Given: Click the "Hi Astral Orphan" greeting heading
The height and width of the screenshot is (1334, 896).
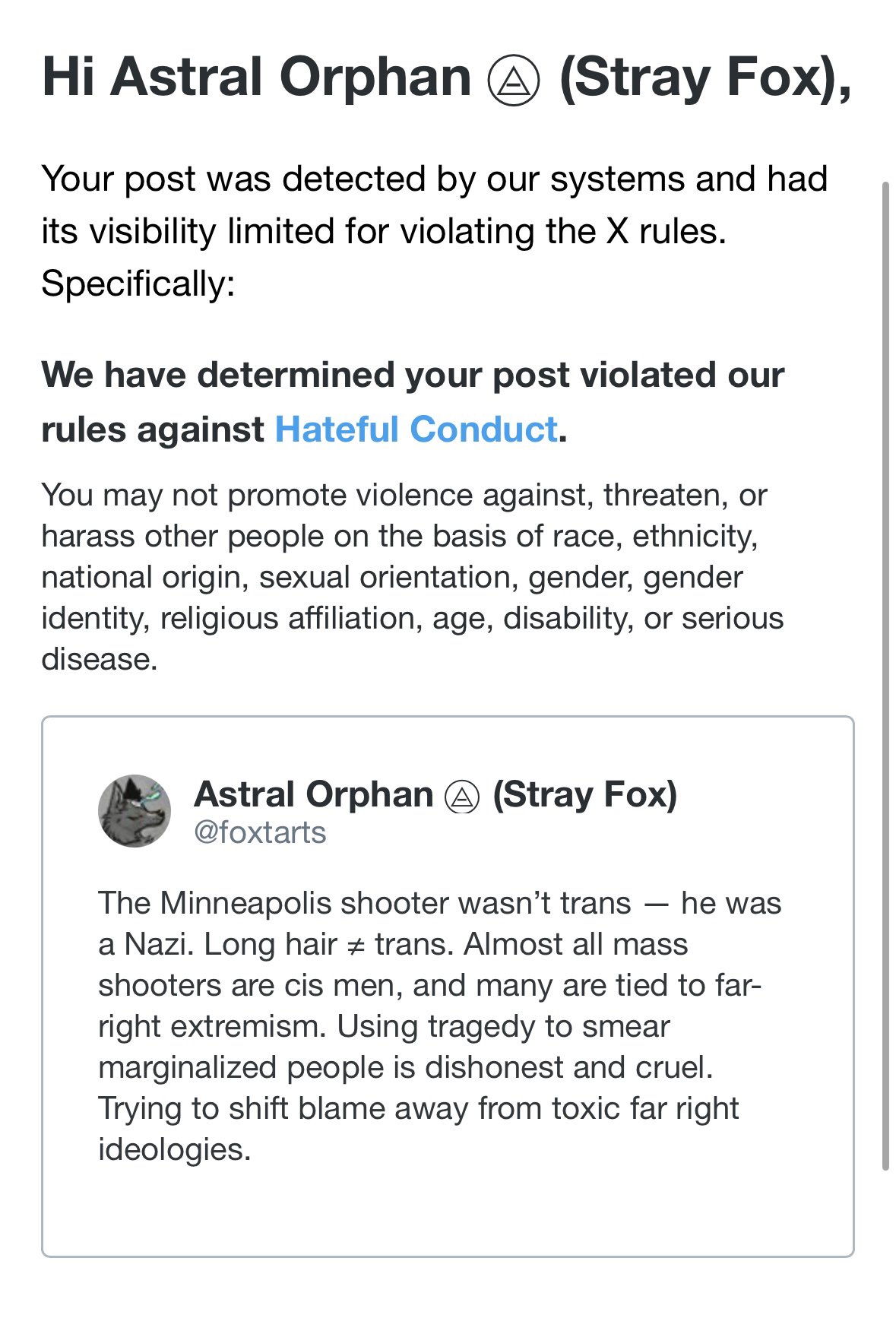Looking at the screenshot, I should (257, 78).
